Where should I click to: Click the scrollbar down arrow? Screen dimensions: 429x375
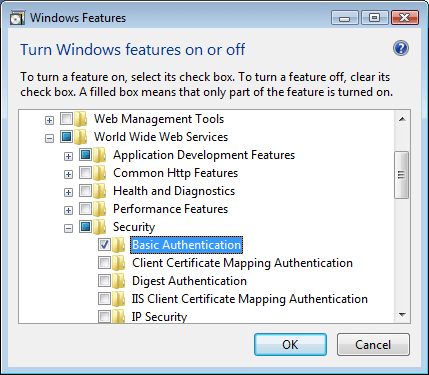tap(402, 315)
